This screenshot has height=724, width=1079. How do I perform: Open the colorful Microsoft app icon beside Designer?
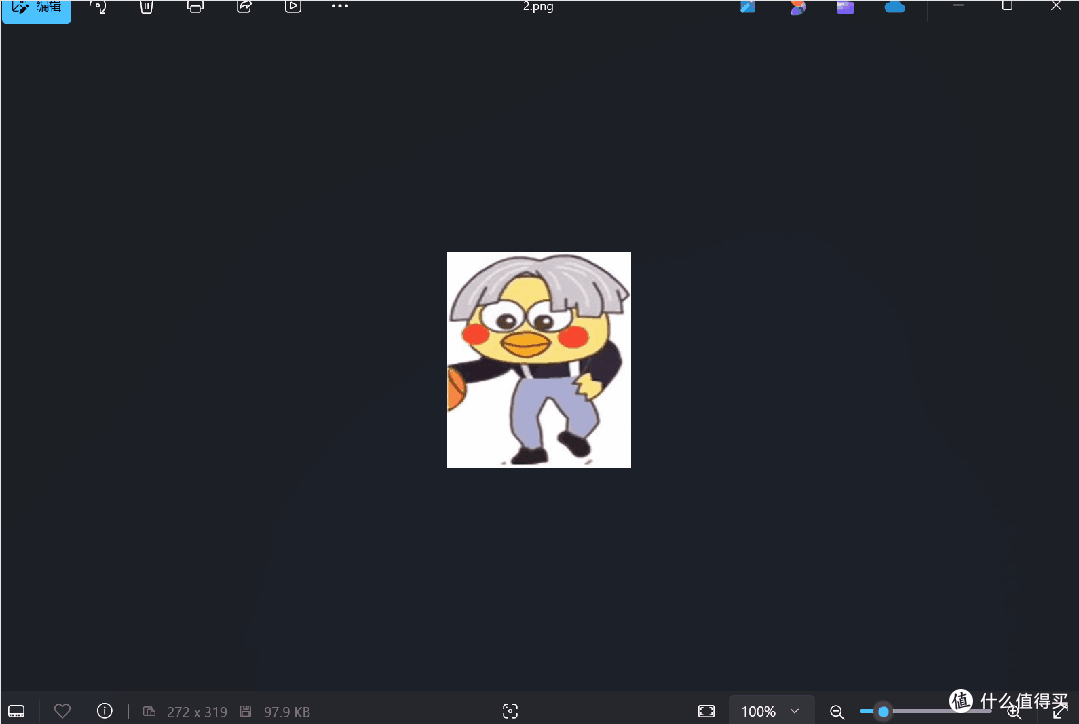coord(798,7)
